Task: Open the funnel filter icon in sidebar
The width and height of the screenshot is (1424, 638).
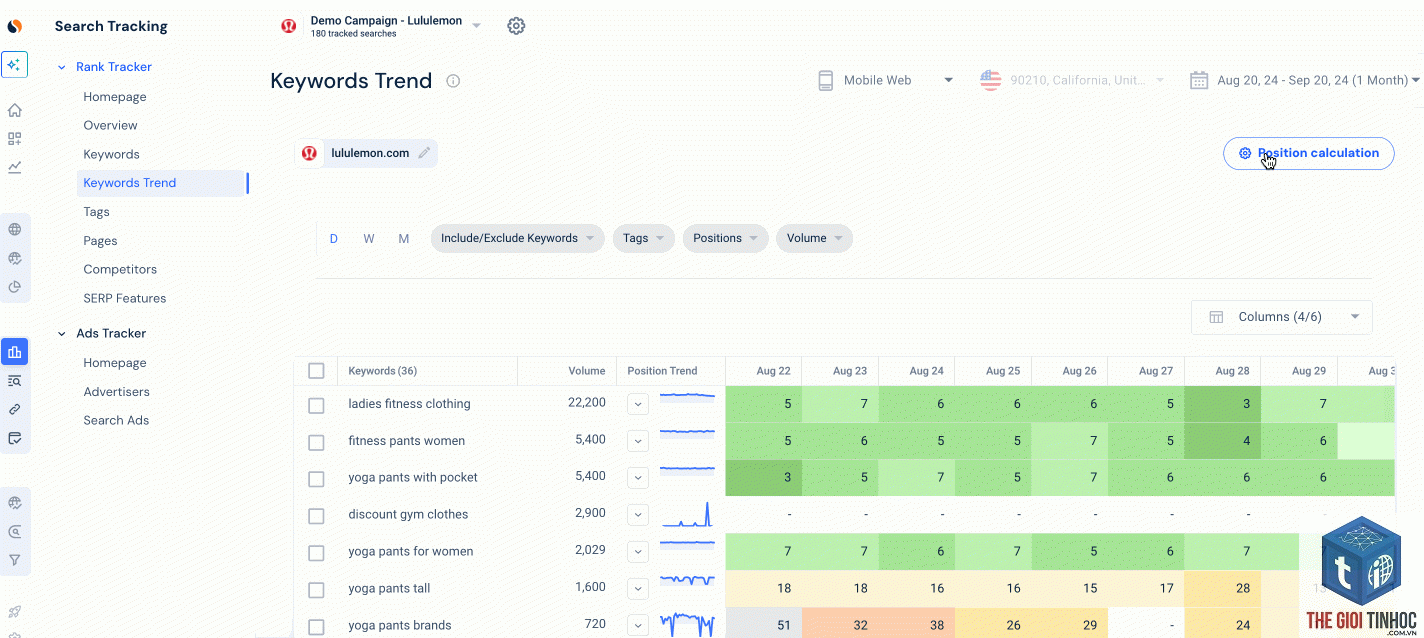Action: (x=15, y=560)
